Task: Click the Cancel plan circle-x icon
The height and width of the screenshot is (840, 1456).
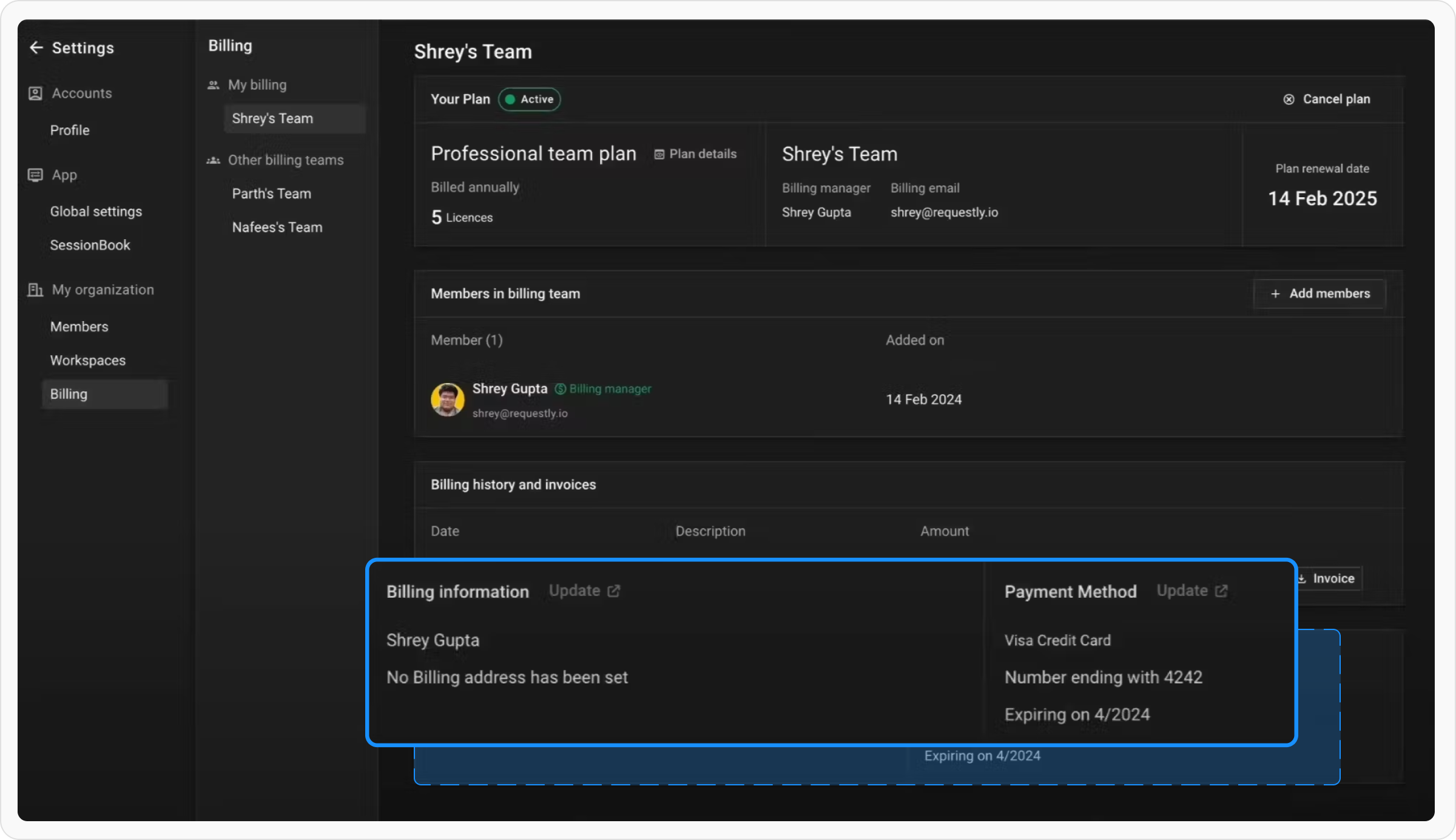Action: pos(1289,100)
